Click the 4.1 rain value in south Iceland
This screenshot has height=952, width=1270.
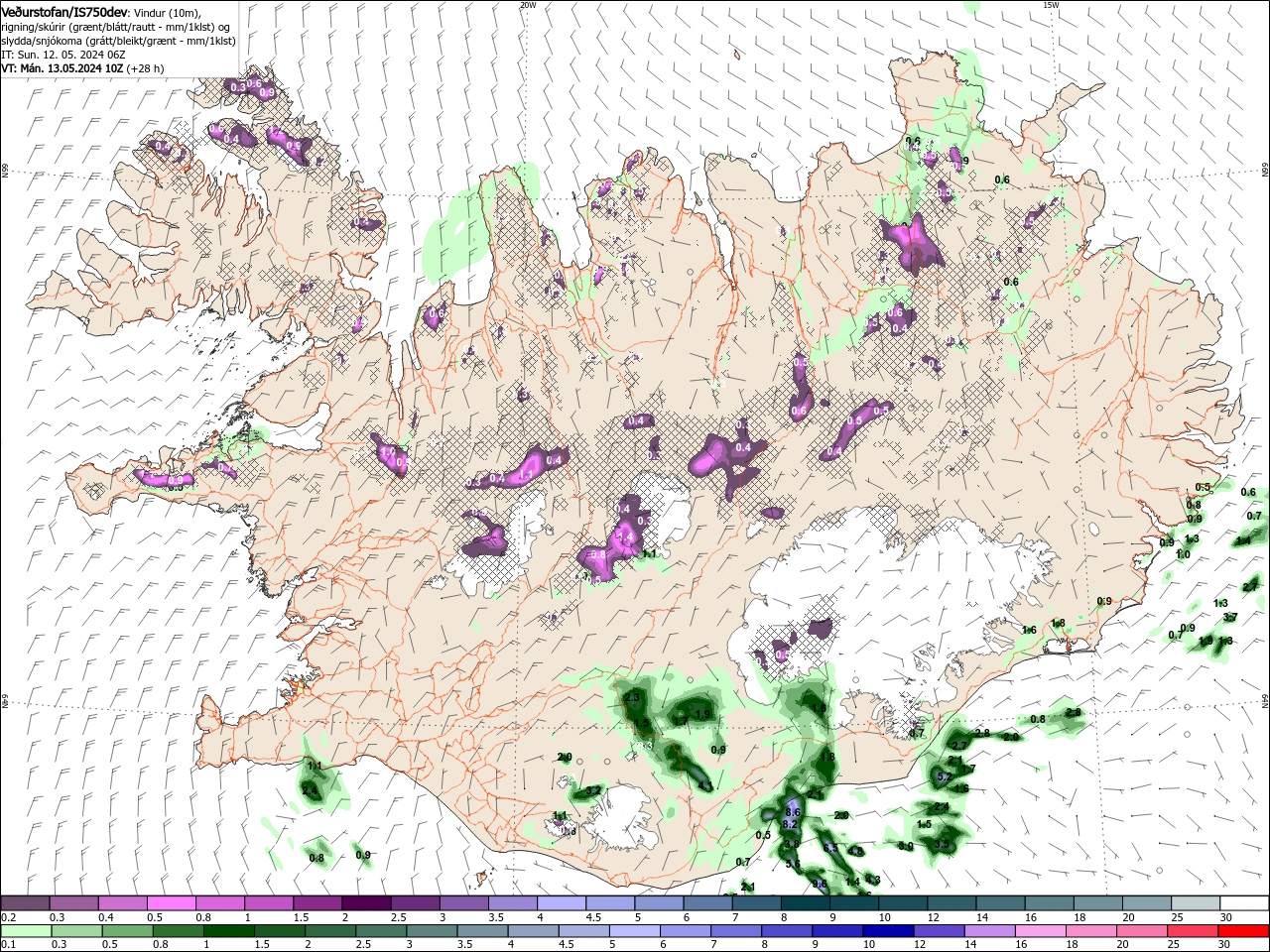pos(705,786)
